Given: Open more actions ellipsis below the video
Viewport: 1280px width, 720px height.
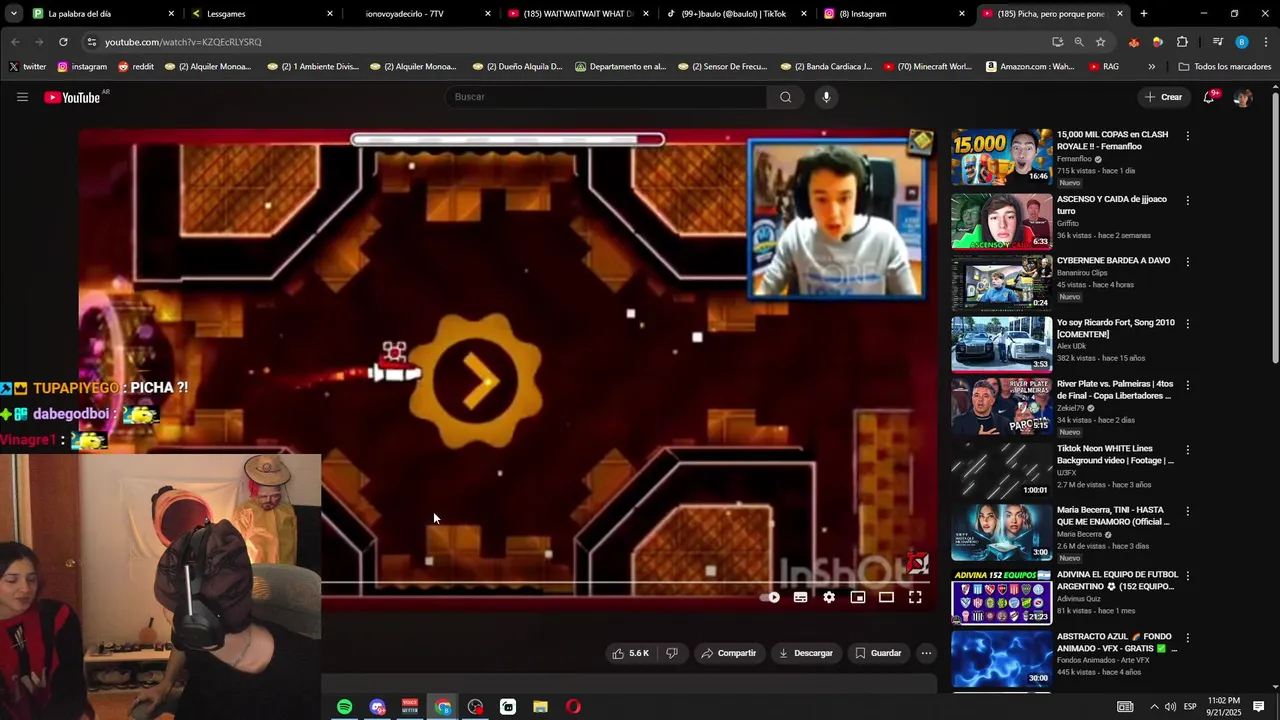Looking at the screenshot, I should [926, 653].
